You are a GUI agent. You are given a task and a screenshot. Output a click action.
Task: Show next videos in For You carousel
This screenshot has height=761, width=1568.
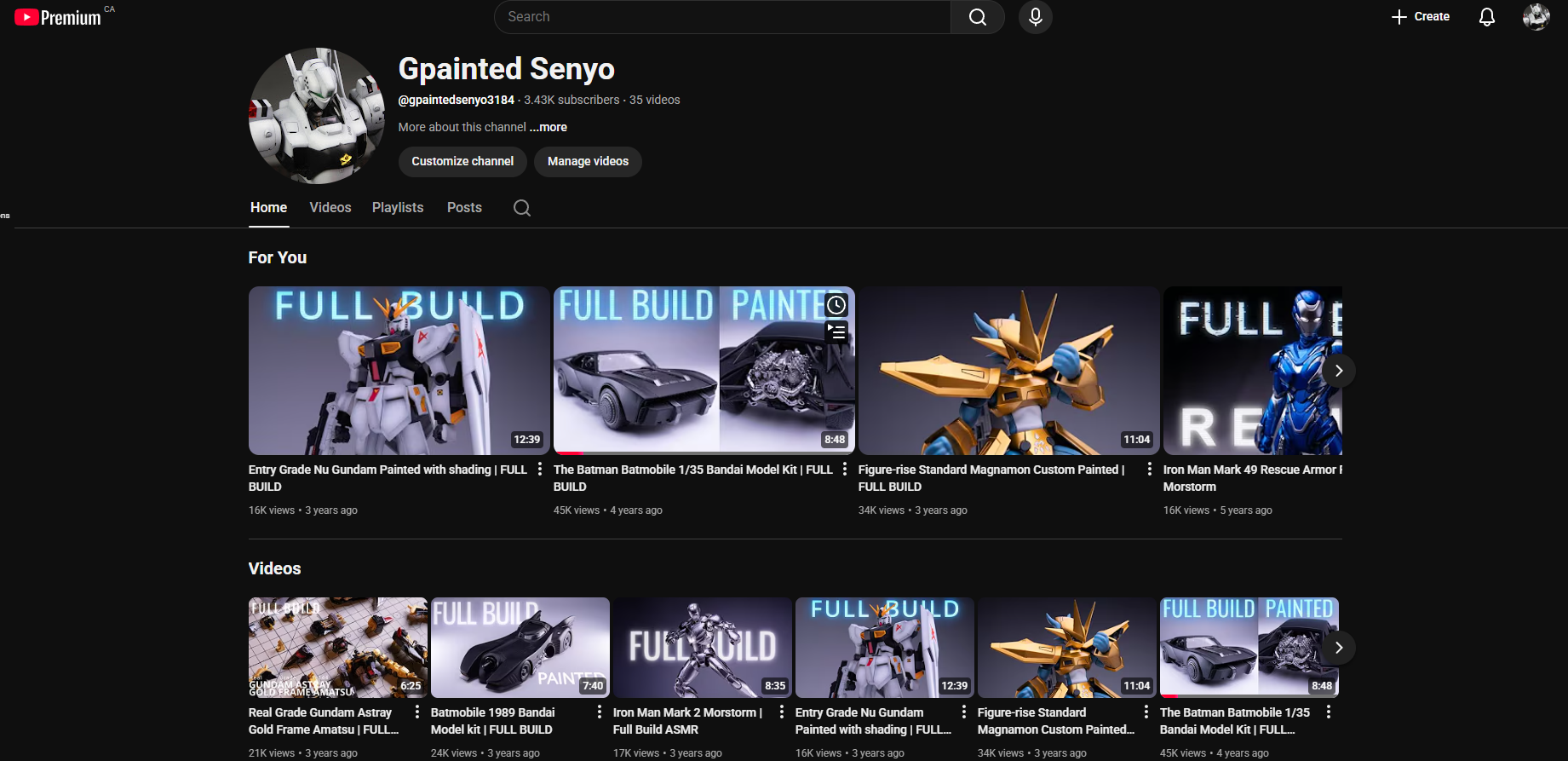[x=1339, y=371]
